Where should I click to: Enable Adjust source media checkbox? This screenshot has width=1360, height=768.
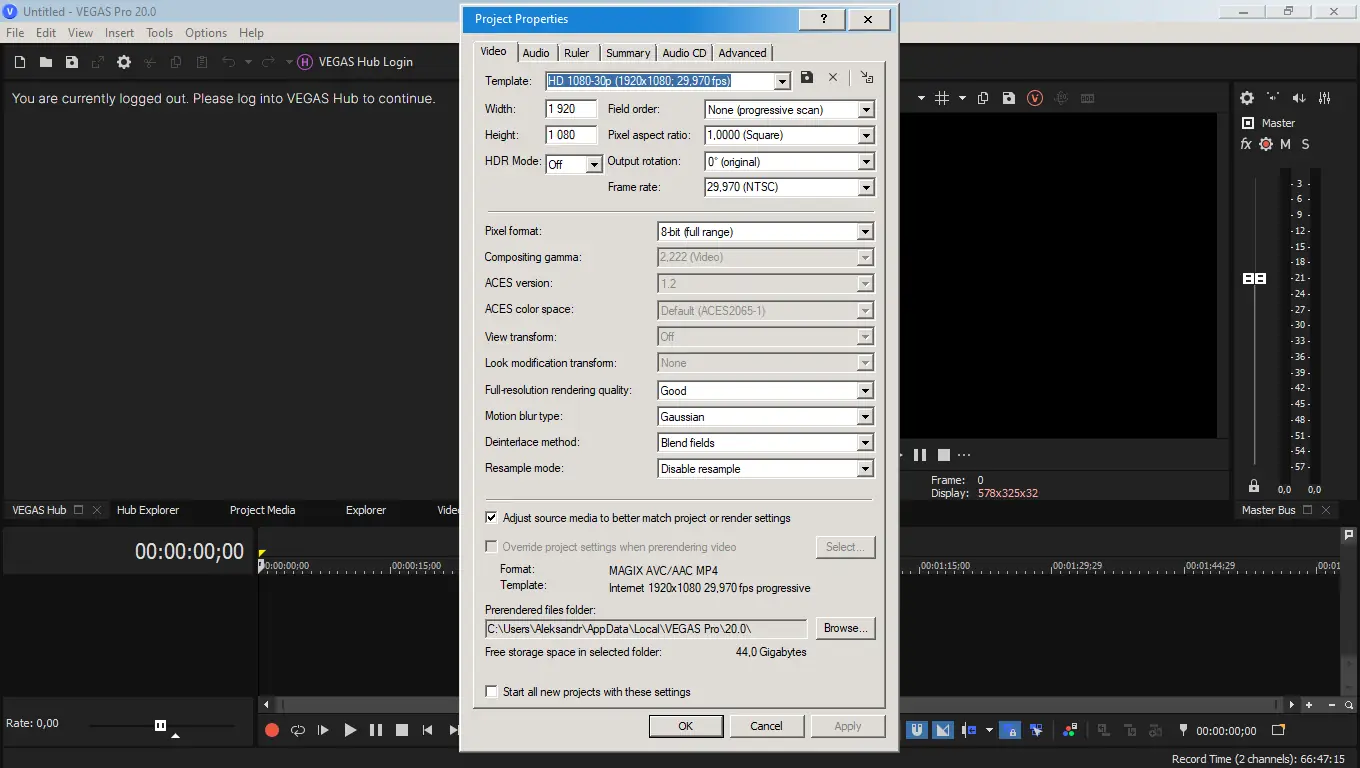(x=491, y=518)
